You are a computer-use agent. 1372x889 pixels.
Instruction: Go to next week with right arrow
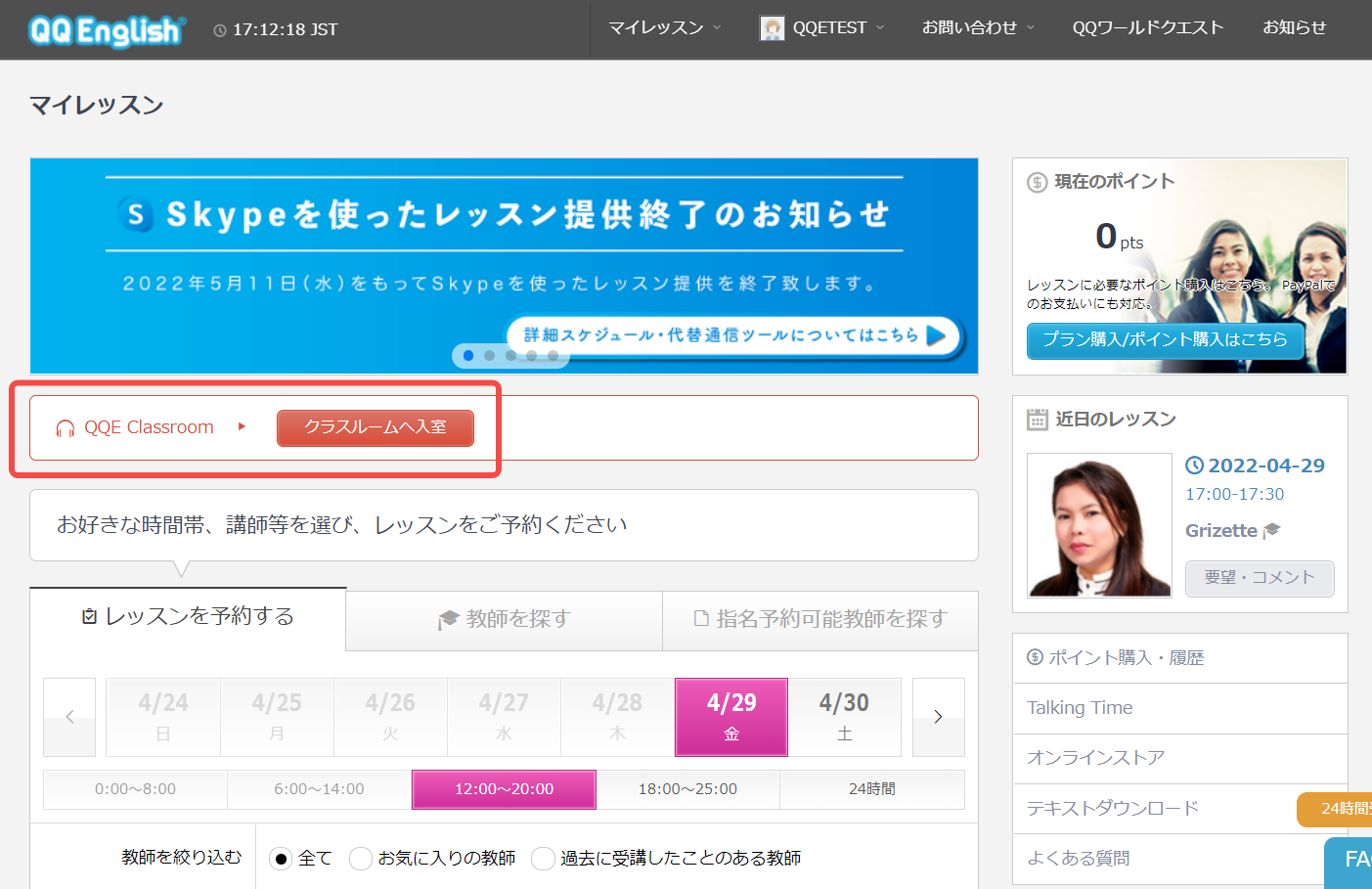938,717
